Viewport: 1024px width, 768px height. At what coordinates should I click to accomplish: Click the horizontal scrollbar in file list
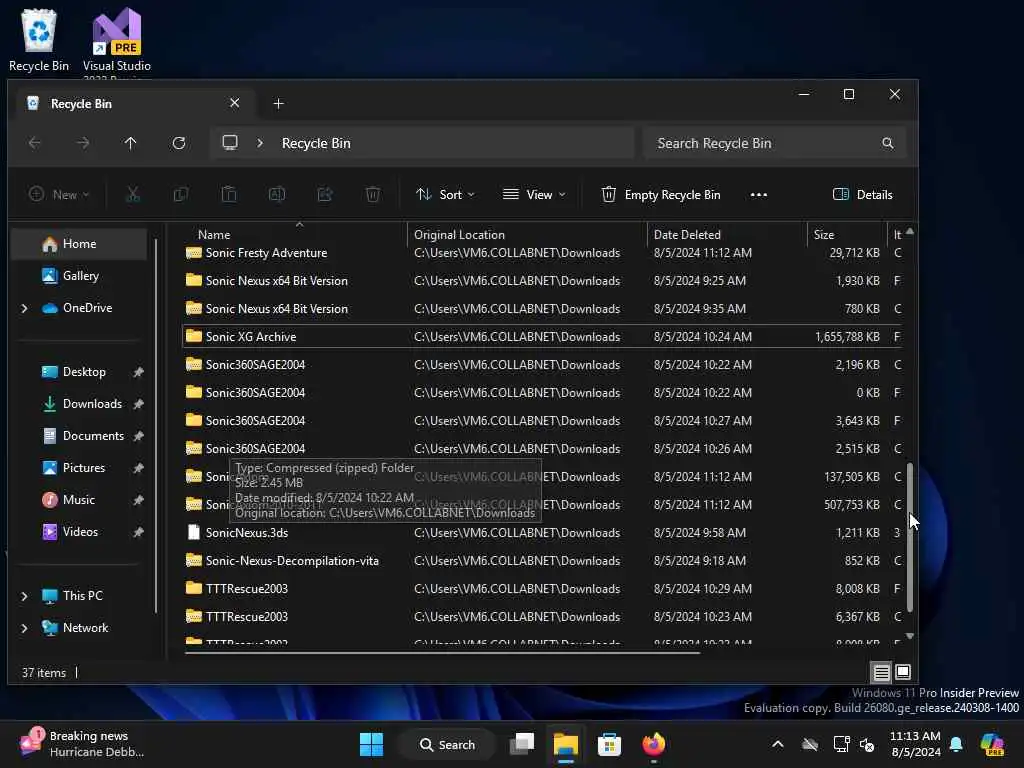pos(442,652)
